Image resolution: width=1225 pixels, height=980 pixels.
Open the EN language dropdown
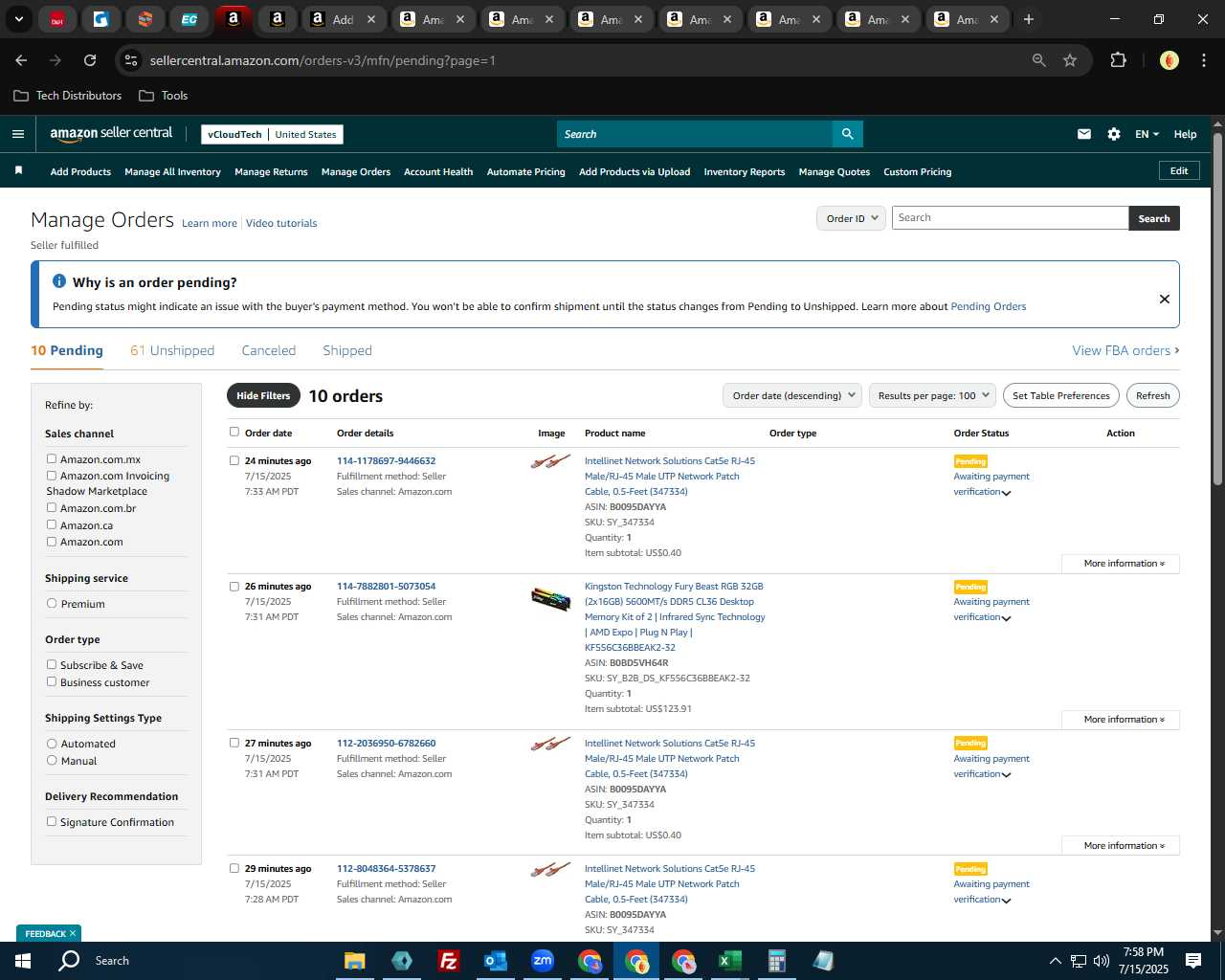click(x=1147, y=134)
